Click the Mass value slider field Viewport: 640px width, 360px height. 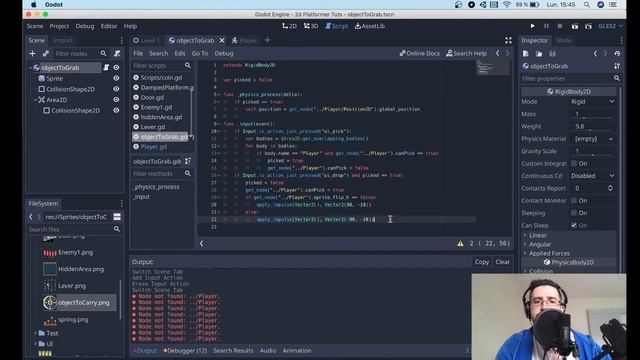(x=593, y=114)
